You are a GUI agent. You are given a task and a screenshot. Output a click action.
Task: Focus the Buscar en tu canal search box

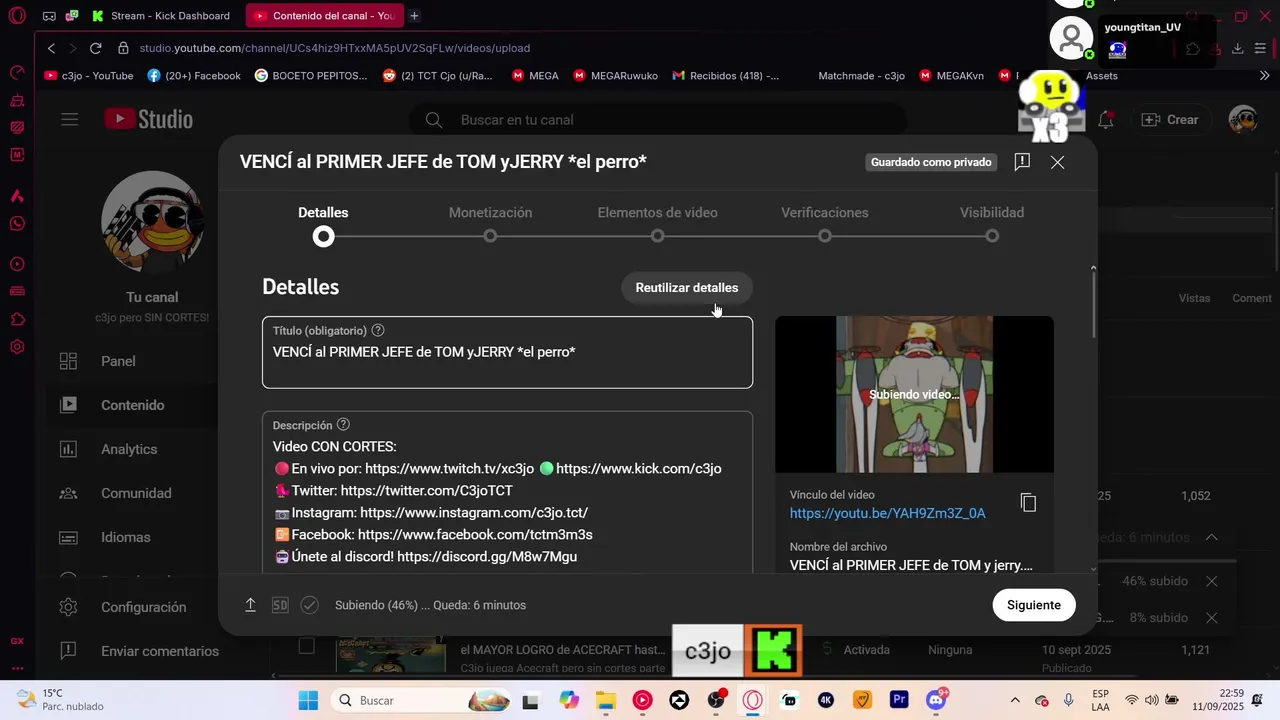coord(657,120)
